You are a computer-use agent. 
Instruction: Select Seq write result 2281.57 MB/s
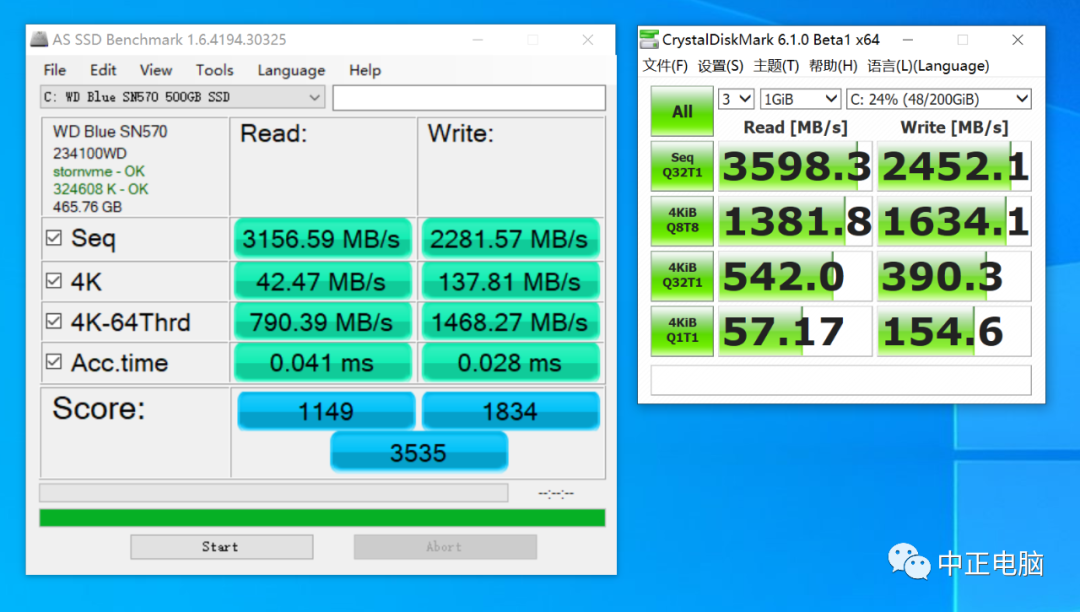(510, 239)
